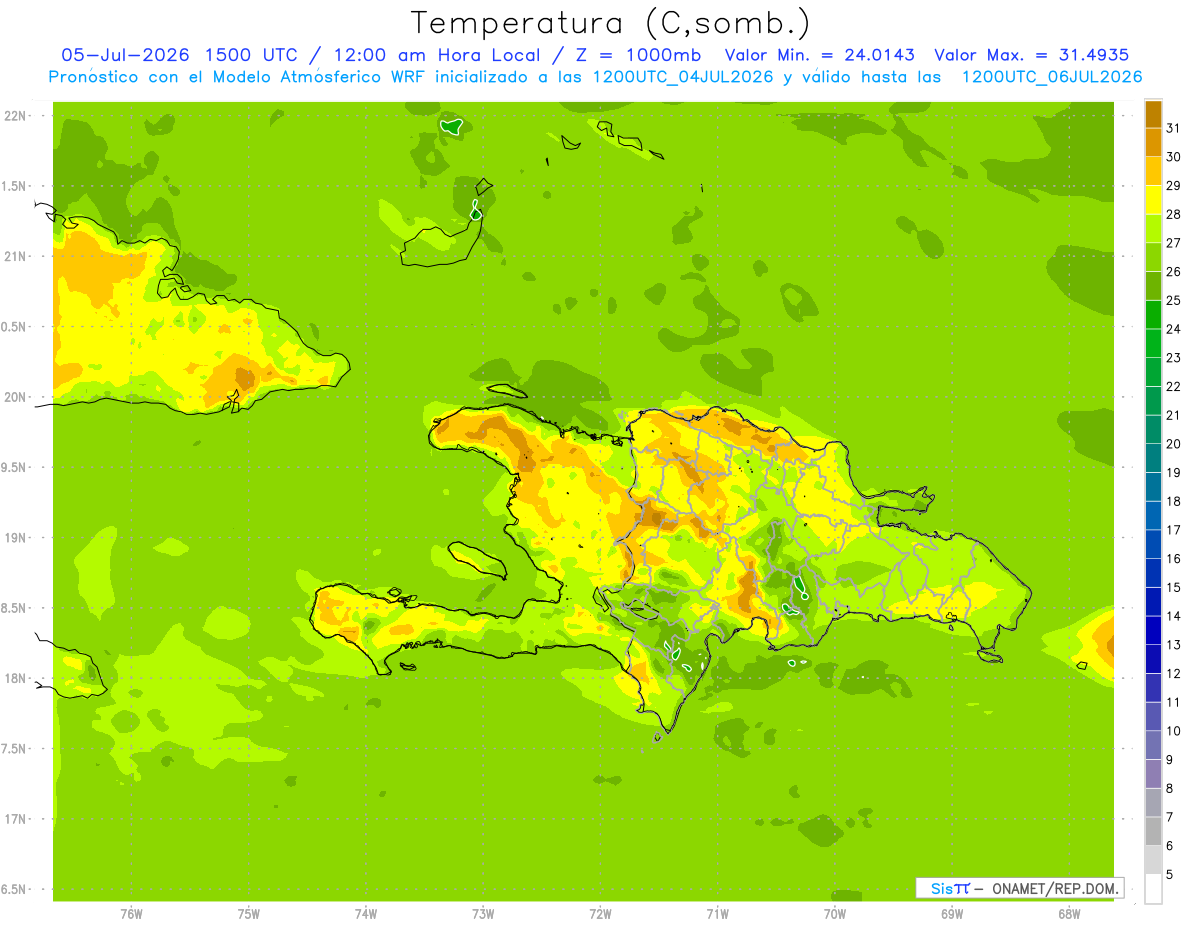Click the legend value label '20'
This screenshot has width=1200, height=927.
click(x=1173, y=444)
